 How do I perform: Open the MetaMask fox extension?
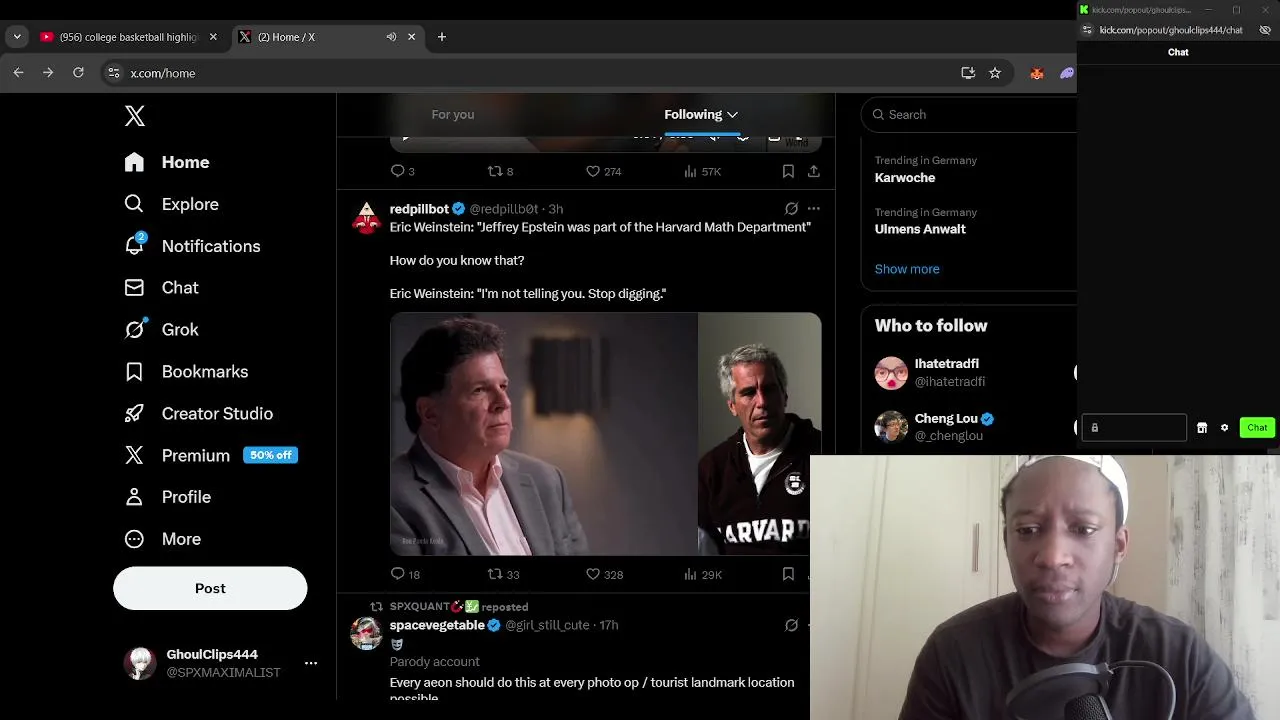click(x=1037, y=73)
